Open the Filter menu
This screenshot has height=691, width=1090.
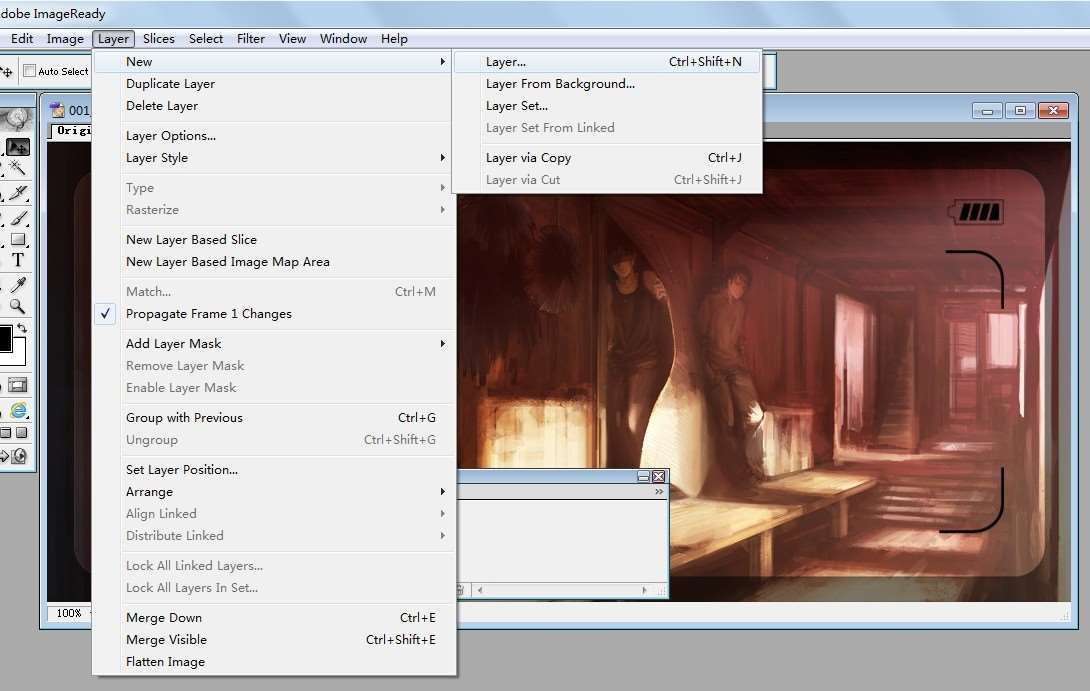pos(250,39)
